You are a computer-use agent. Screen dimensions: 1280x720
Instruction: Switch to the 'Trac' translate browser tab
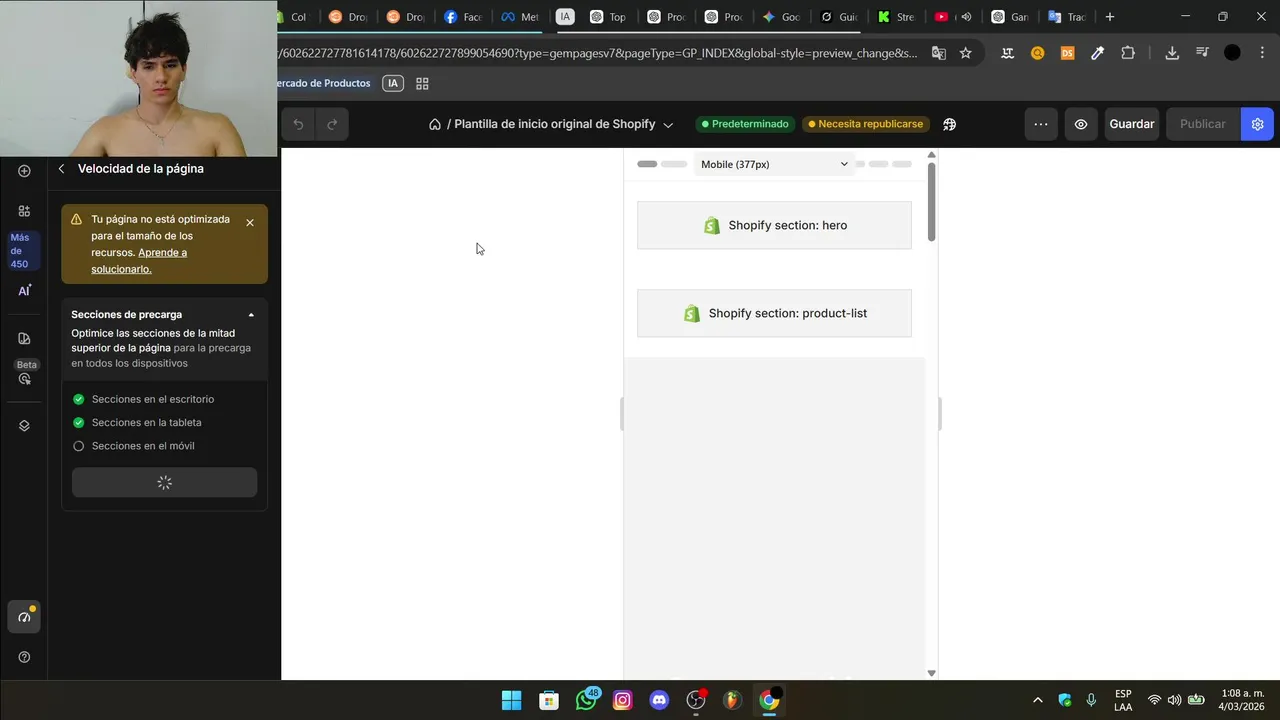point(1067,17)
